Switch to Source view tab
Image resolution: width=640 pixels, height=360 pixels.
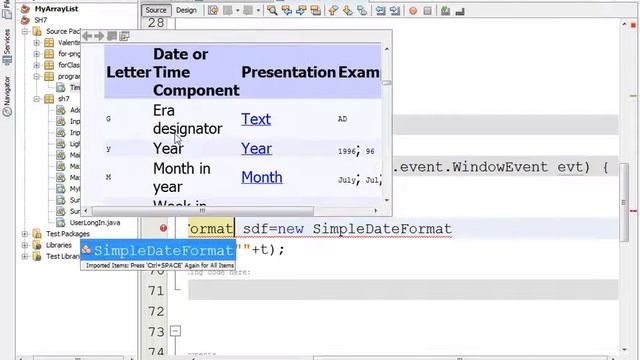pyautogui.click(x=156, y=10)
